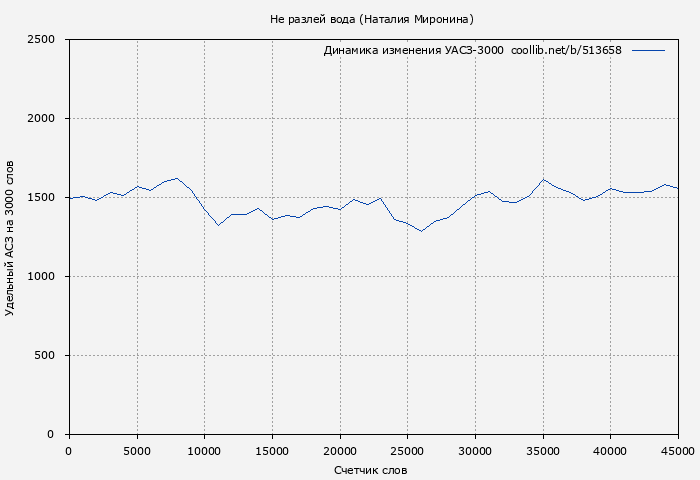Screen dimensions: 700x480
Task: Click the blue legend line sample
Action: click(648, 50)
